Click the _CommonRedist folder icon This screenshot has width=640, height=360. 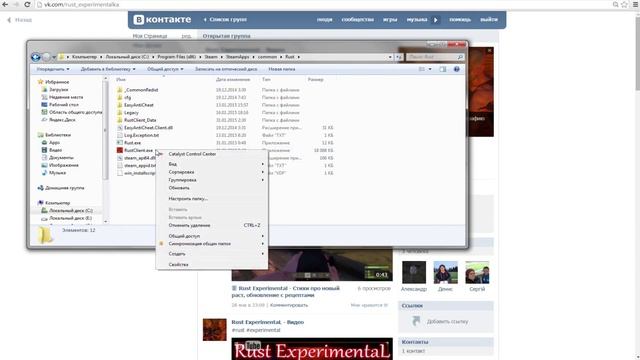tap(120, 90)
